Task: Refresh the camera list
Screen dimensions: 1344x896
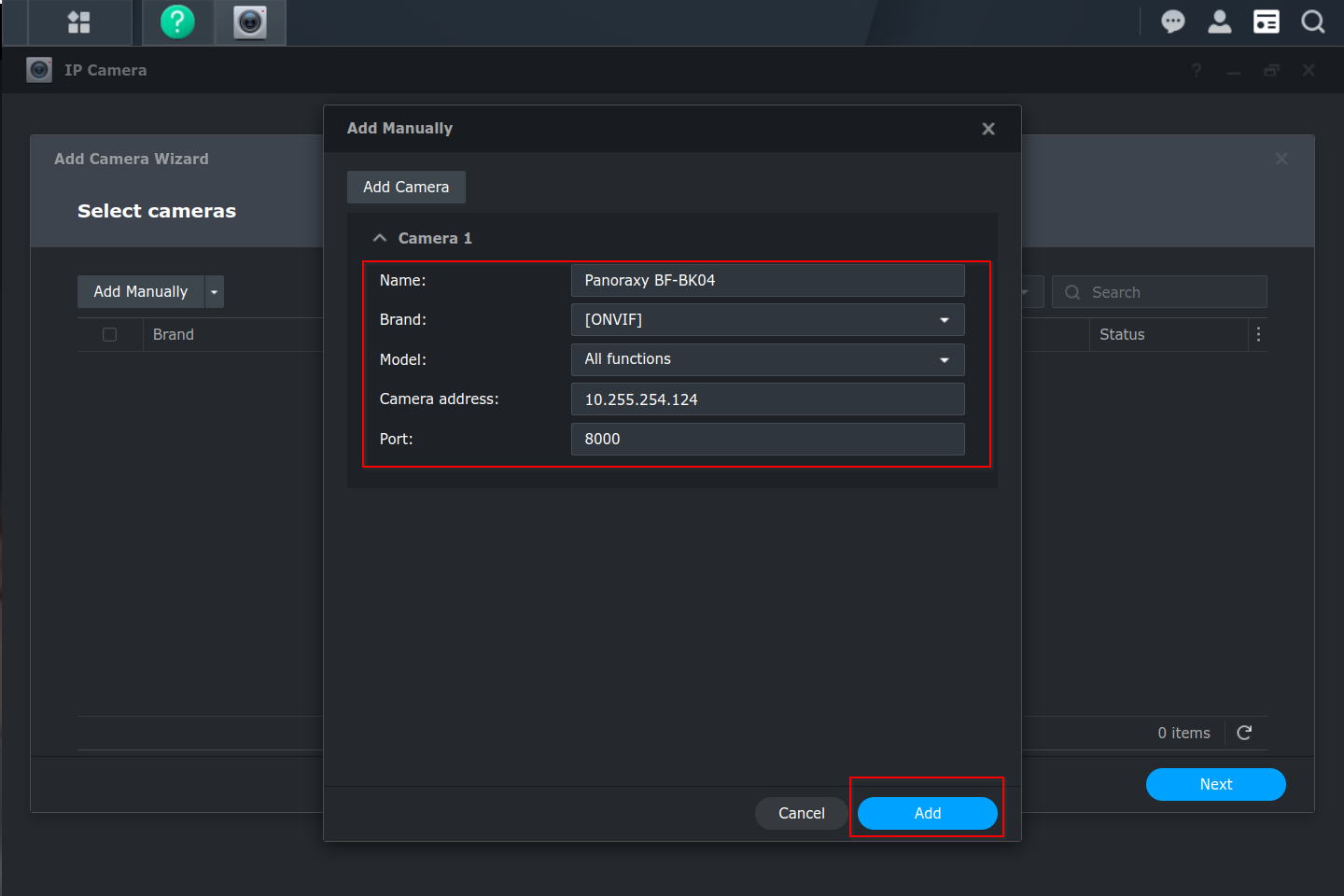Action: (x=1244, y=733)
